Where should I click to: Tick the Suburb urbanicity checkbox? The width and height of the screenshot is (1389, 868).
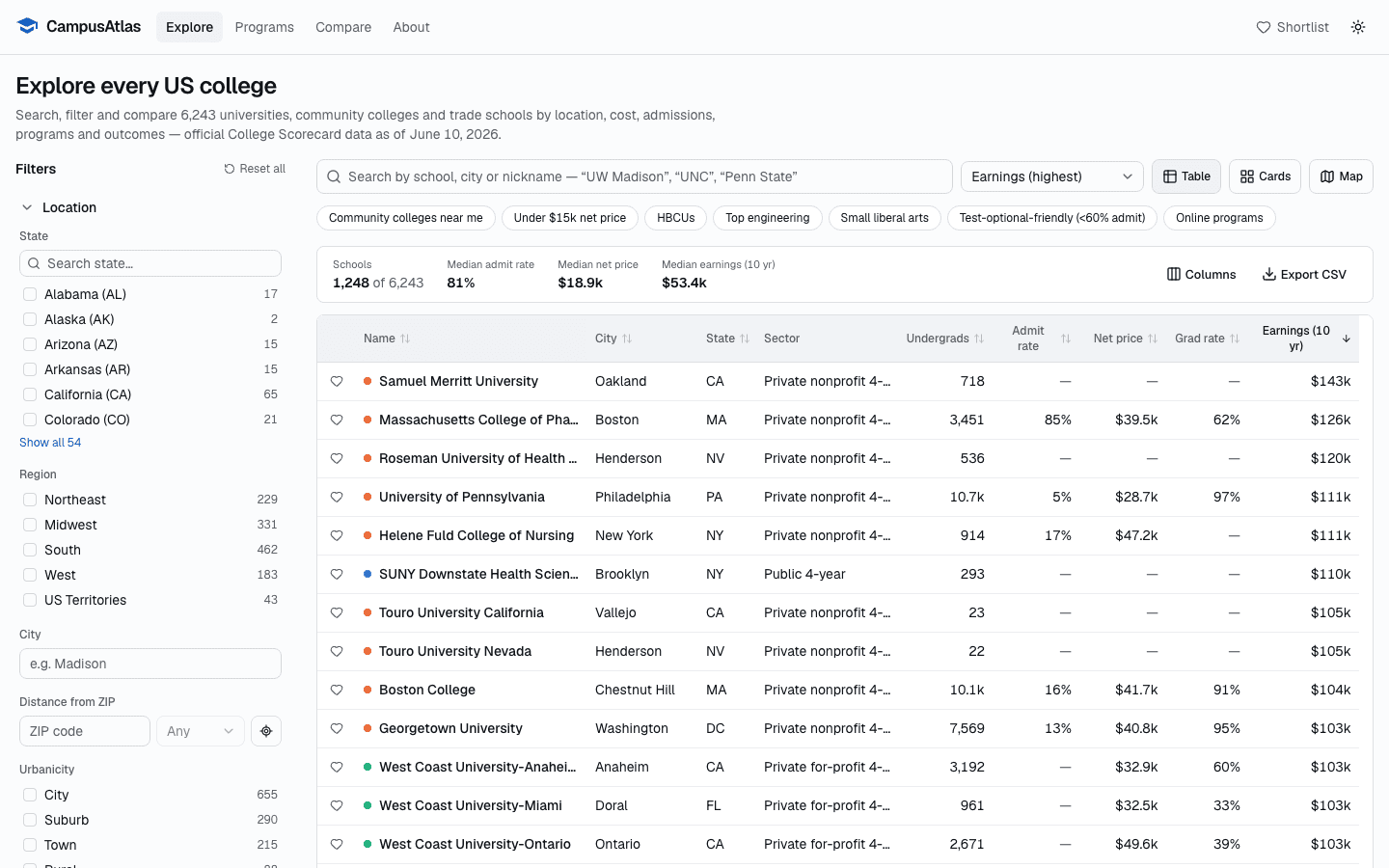pyautogui.click(x=30, y=820)
